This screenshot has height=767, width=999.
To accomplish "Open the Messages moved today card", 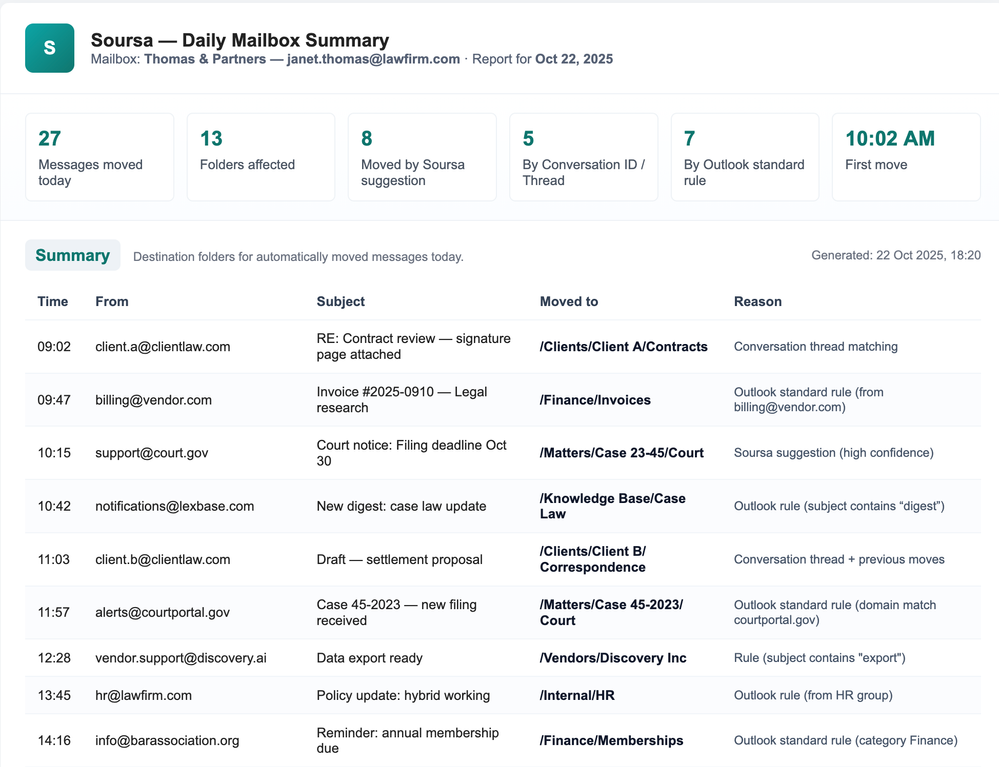I will (99, 157).
